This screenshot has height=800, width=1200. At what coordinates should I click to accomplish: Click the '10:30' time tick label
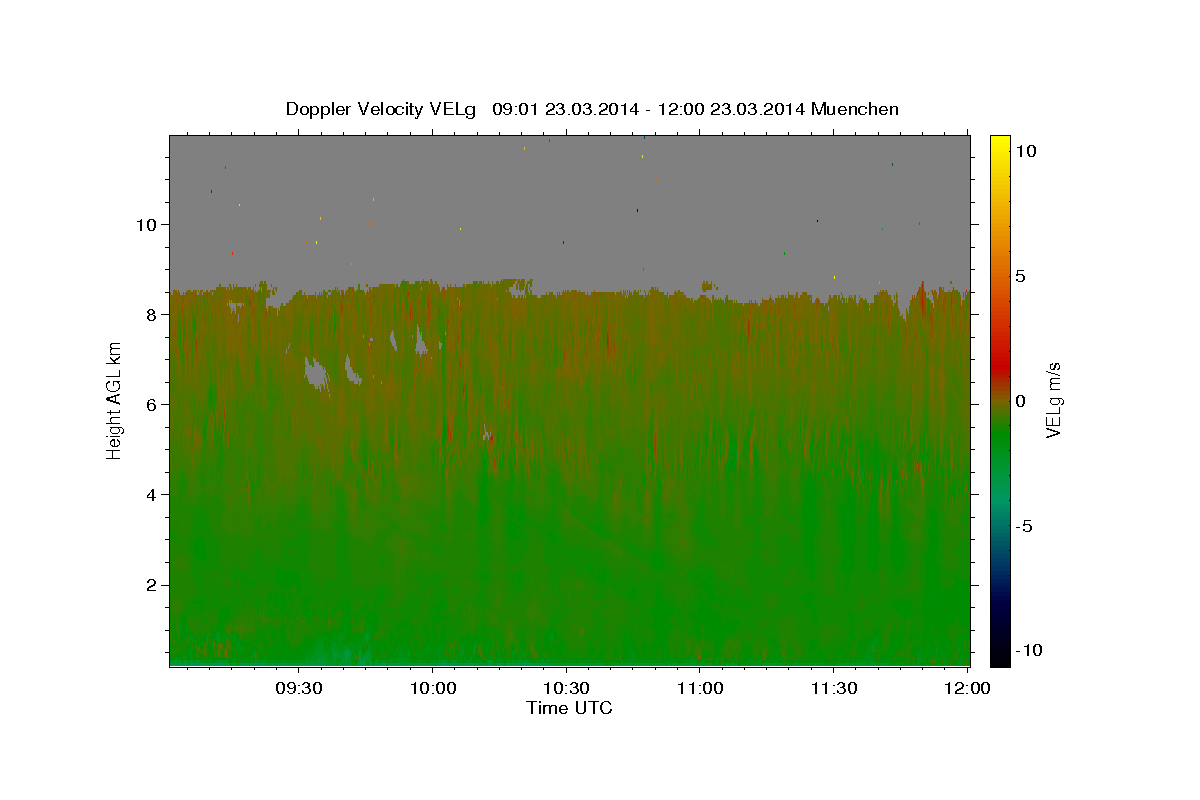566,688
